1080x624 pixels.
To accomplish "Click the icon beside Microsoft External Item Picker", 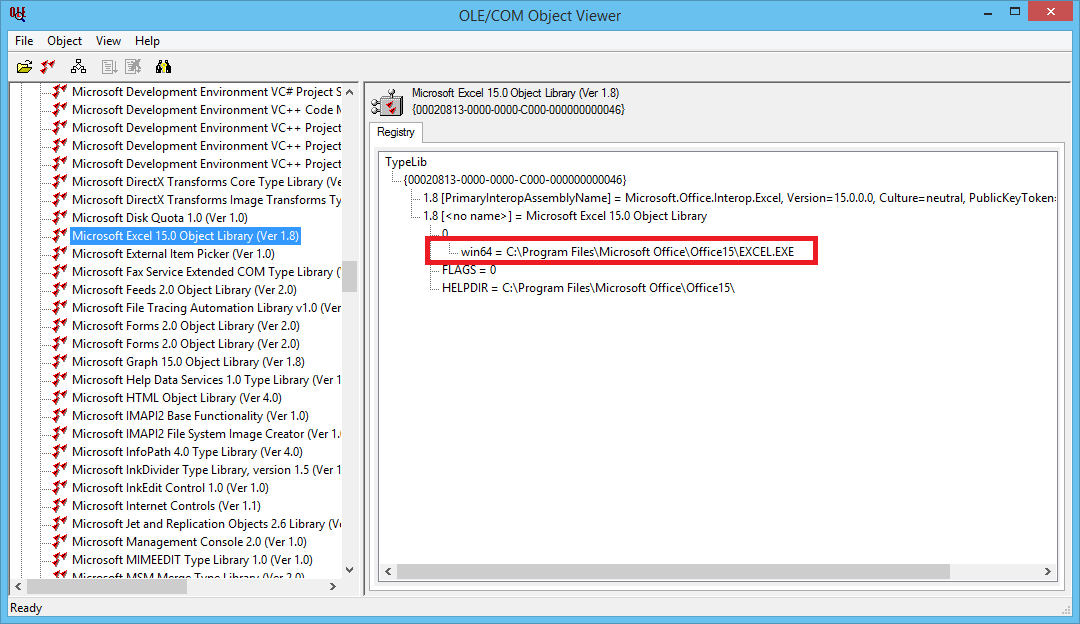I will point(60,253).
